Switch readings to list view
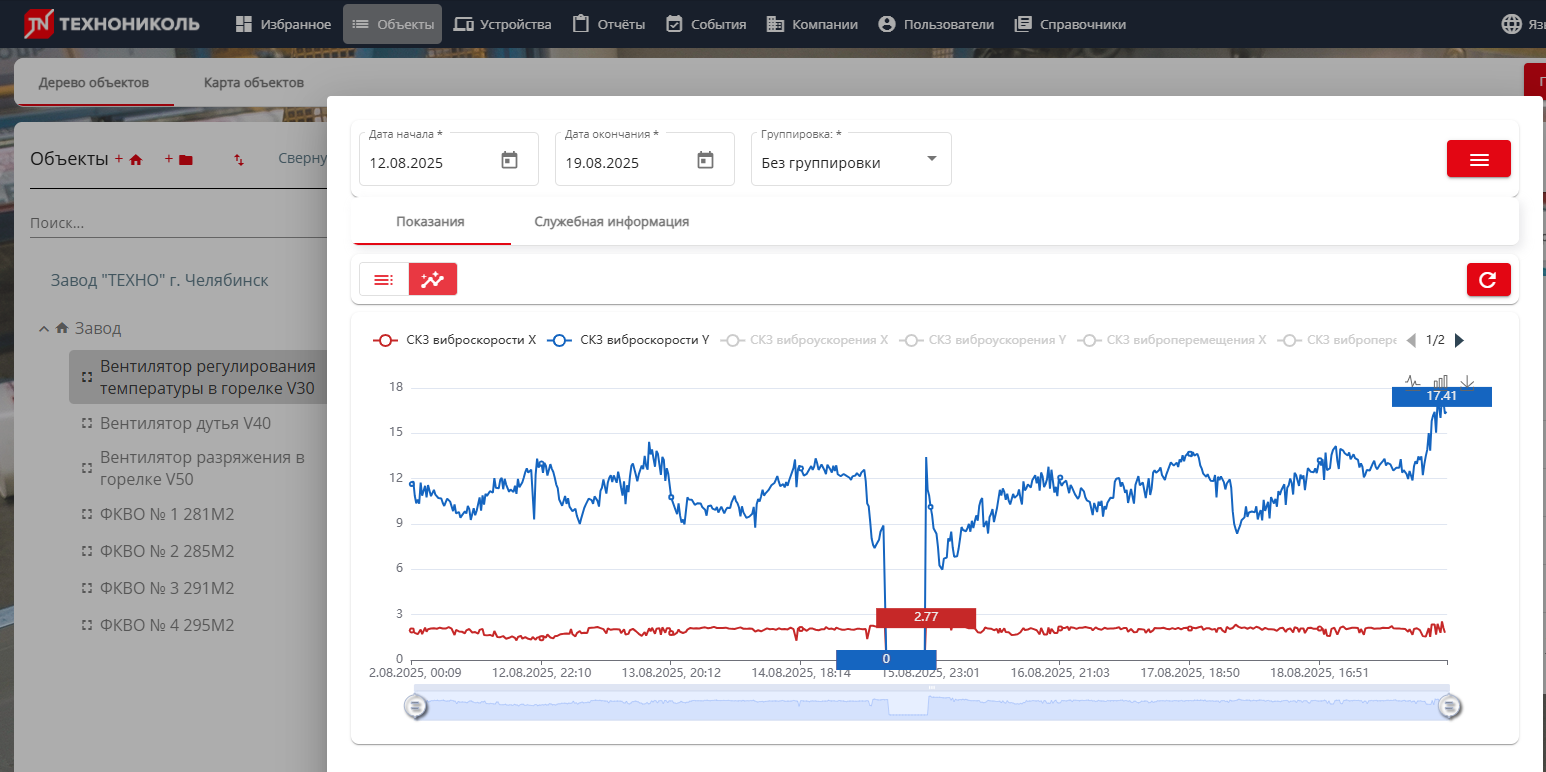 coord(384,280)
